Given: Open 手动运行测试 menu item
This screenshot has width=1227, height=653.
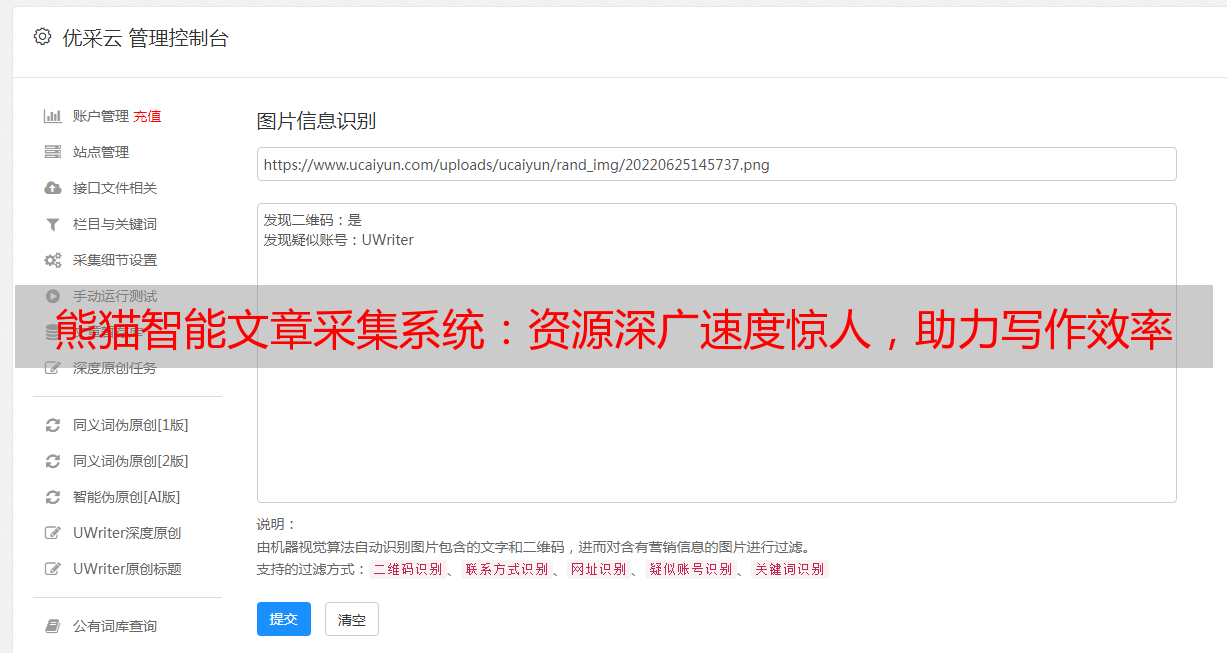Looking at the screenshot, I should [115, 296].
